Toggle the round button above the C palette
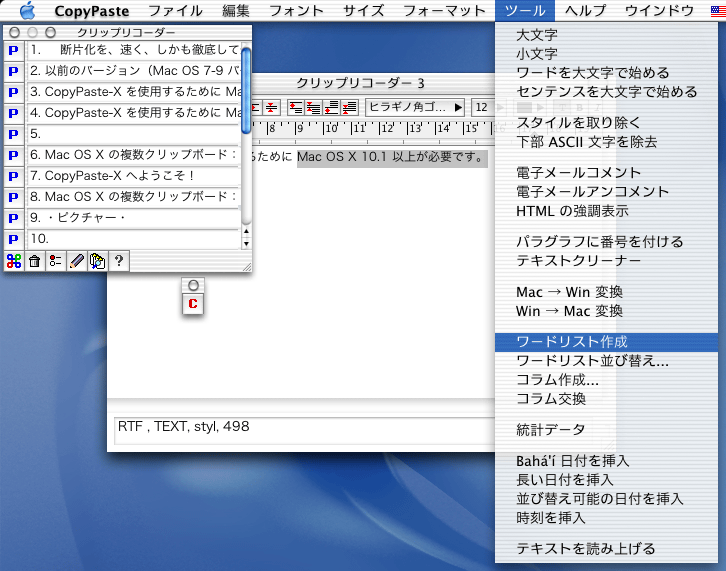Image resolution: width=726 pixels, height=571 pixels. (194, 285)
